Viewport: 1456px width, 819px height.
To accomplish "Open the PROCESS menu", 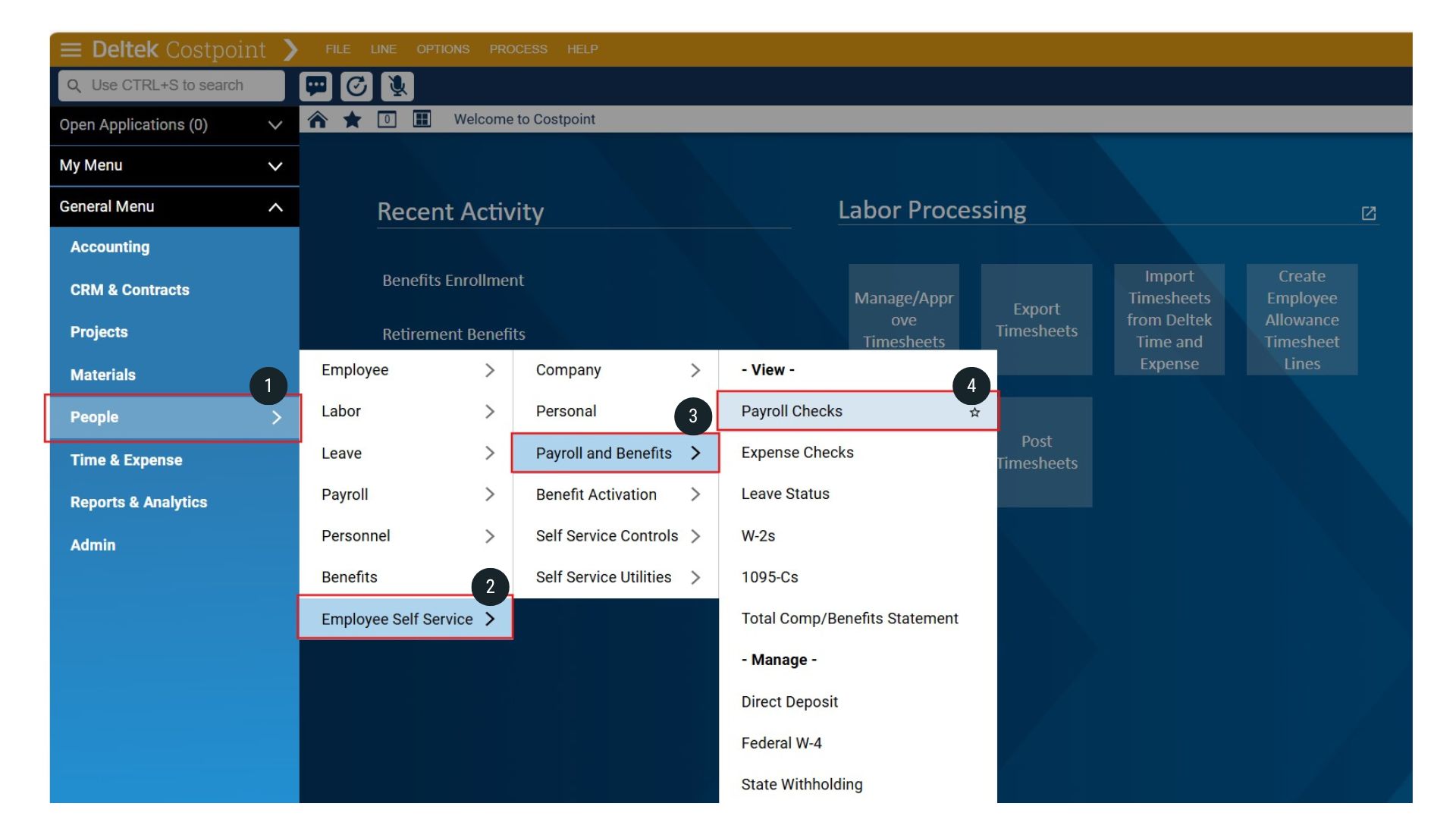I will click(518, 49).
